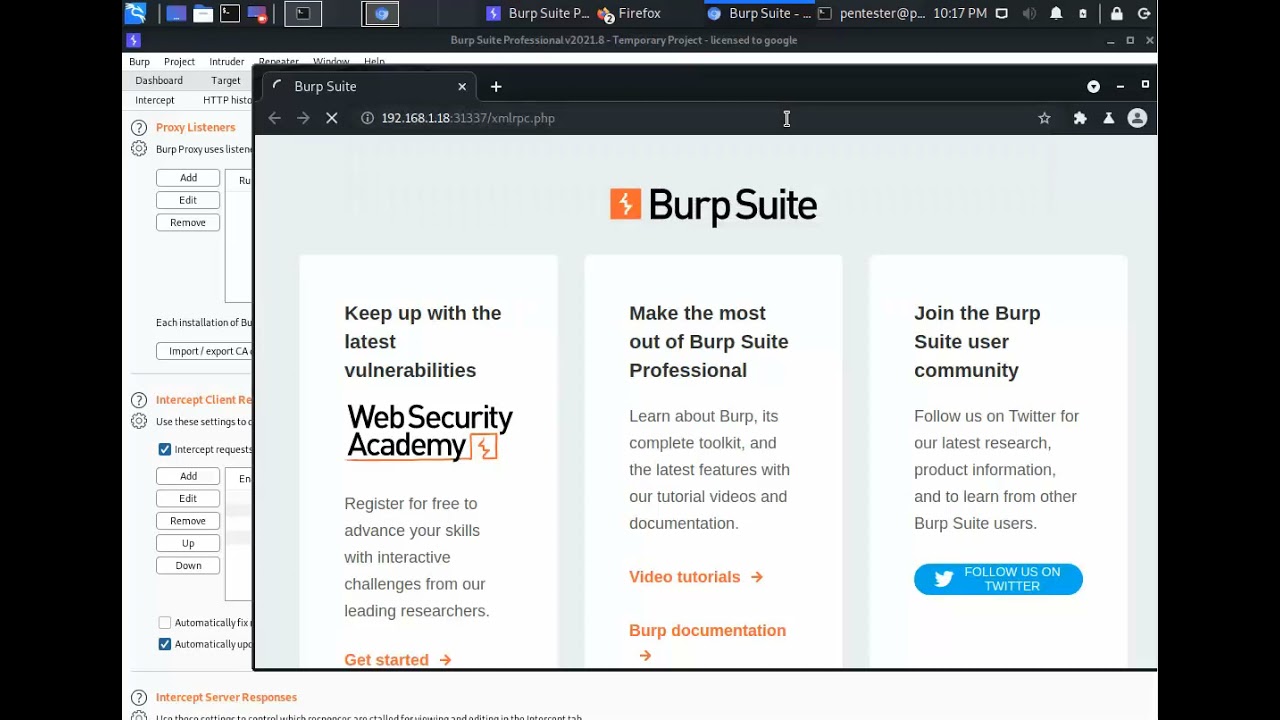Screen dimensions: 1280x720
Task: Click the Burp Suite Professional taskbar entry
Action: 538,14
